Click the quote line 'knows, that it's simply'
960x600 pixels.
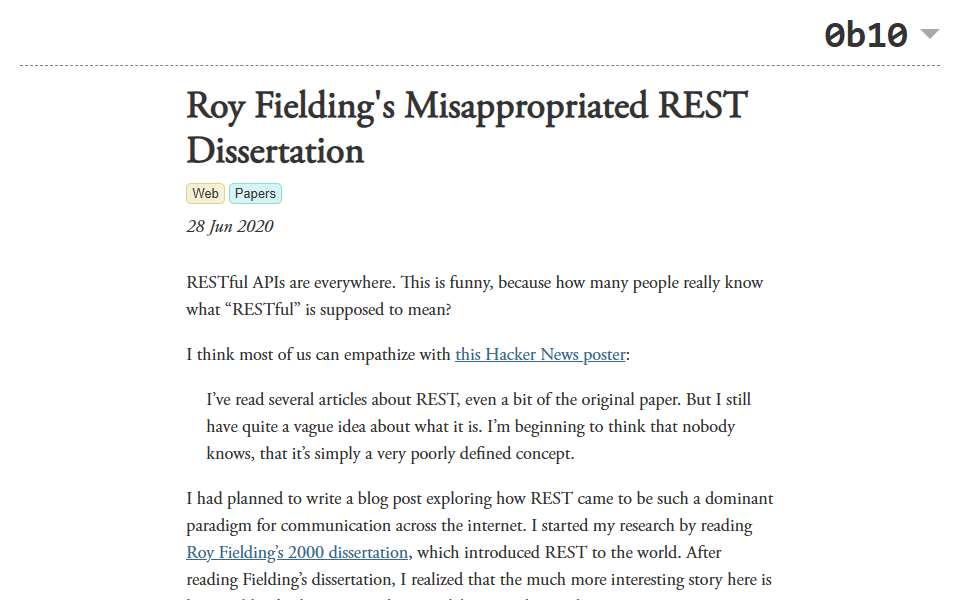(x=390, y=454)
